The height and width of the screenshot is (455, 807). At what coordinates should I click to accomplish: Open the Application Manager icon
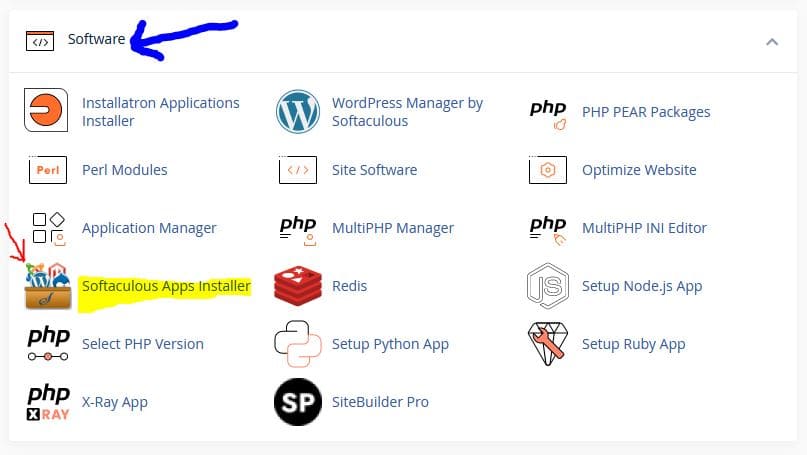pos(48,228)
